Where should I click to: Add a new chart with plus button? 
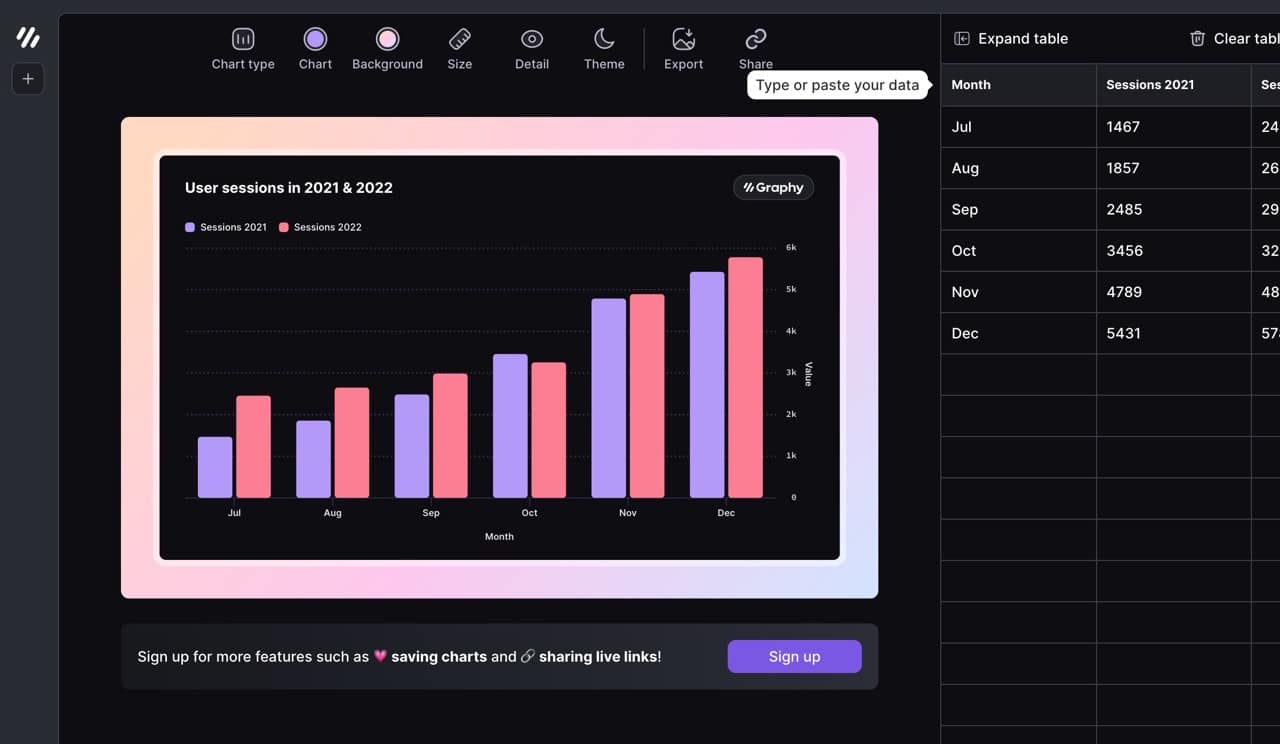(28, 79)
